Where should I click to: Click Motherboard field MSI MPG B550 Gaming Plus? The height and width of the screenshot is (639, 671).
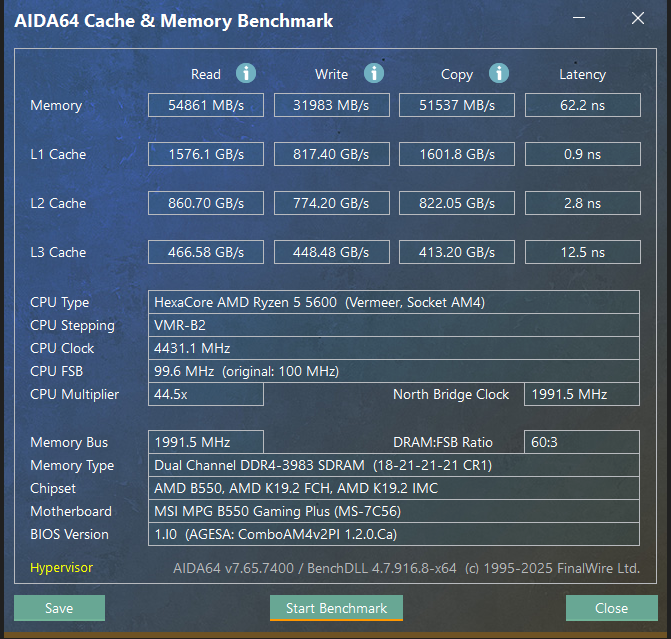tap(394, 511)
